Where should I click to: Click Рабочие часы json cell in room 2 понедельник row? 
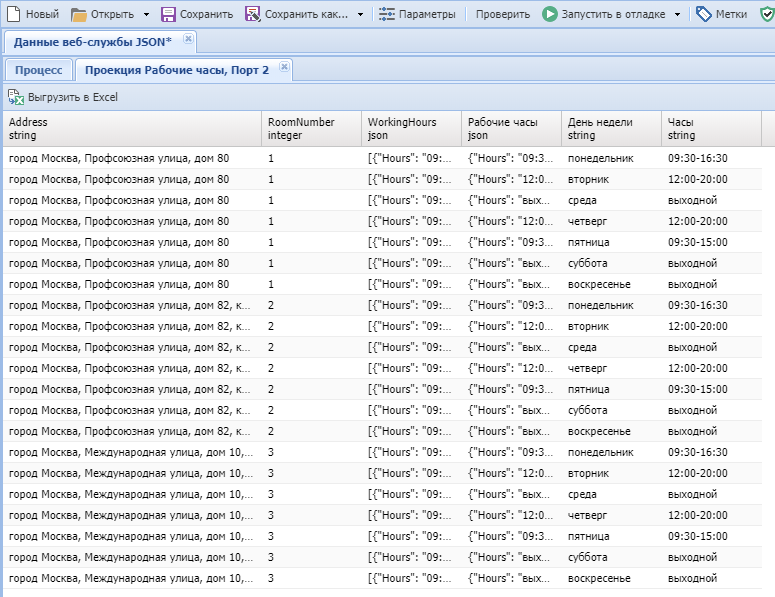(510, 305)
